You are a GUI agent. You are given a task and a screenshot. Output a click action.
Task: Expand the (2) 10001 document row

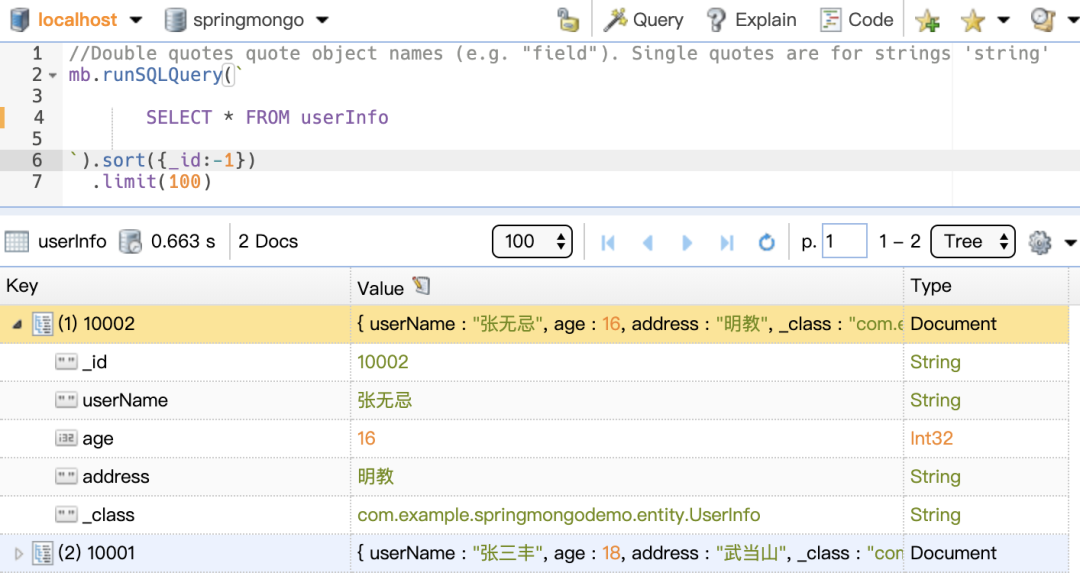pos(17,553)
